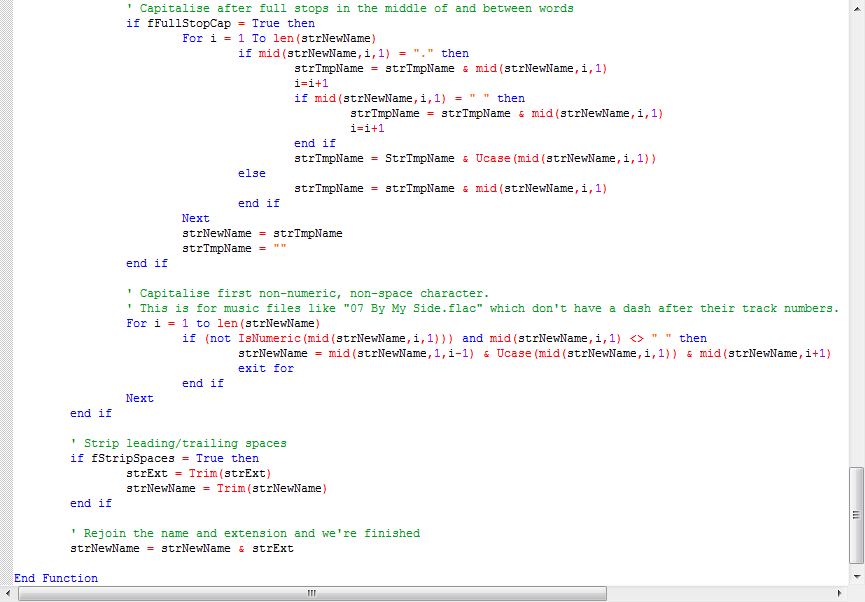Click the 'else' keyword line
865x602 pixels.
pyautogui.click(x=252, y=173)
